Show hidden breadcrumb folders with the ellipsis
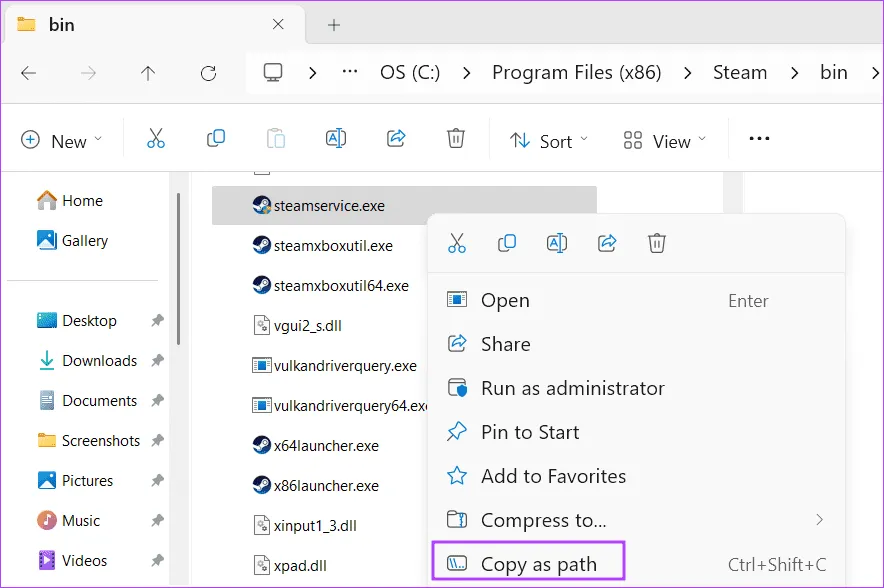This screenshot has width=884, height=588. [x=350, y=72]
